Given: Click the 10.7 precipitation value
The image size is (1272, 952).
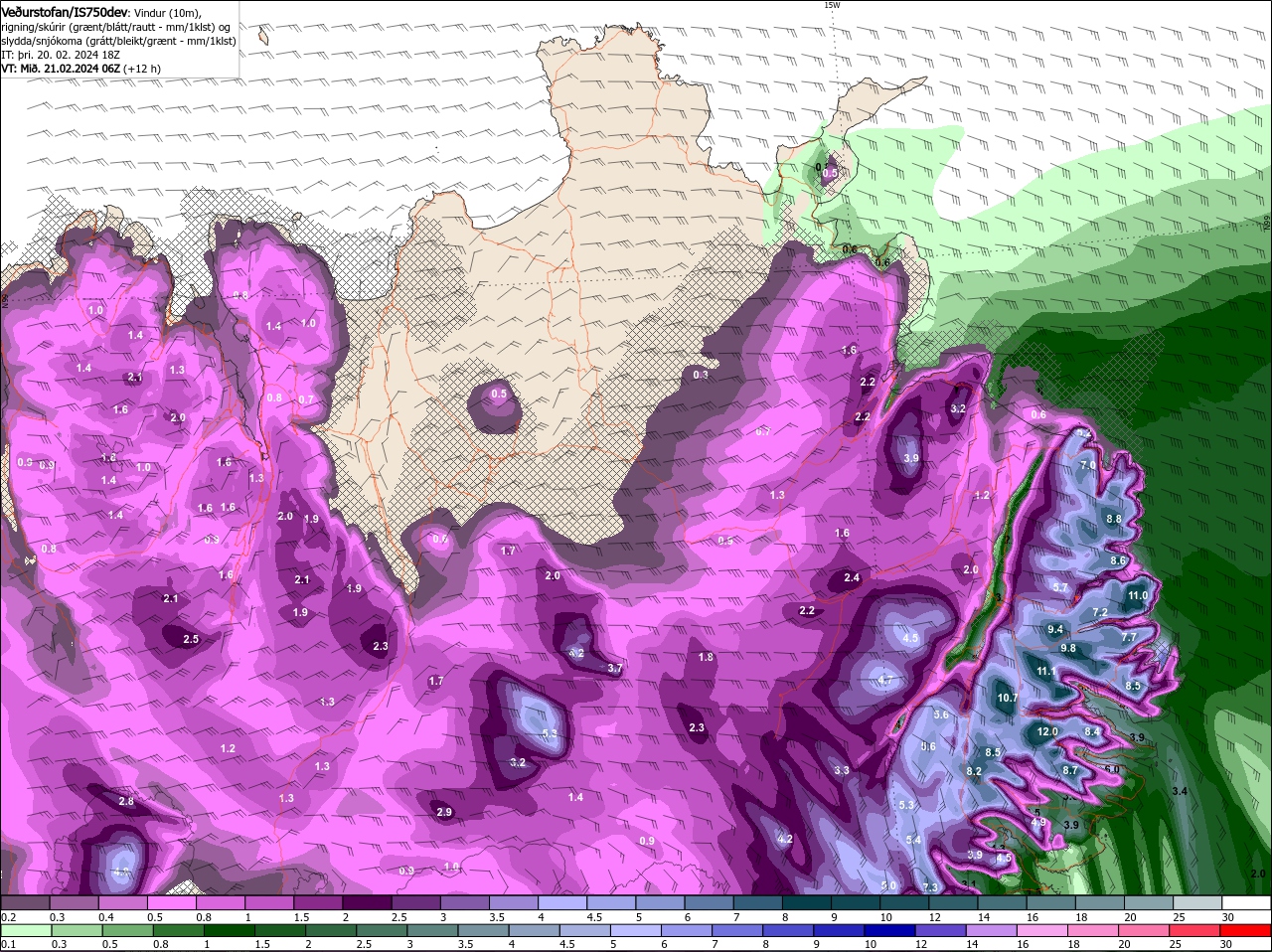Looking at the screenshot, I should tap(1008, 698).
